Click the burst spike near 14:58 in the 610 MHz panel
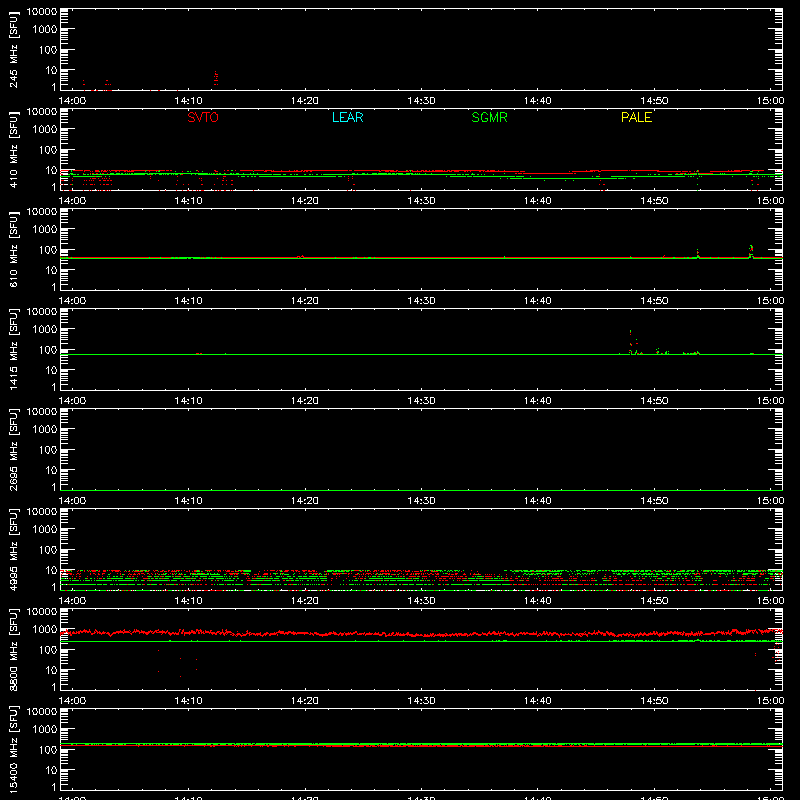Screen dimensions: 800x800 (751, 252)
